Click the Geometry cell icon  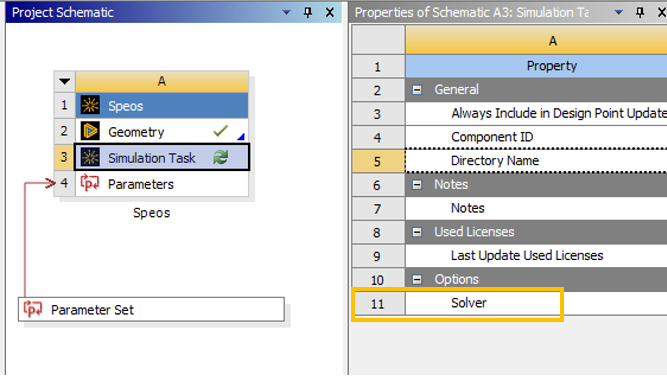90,131
